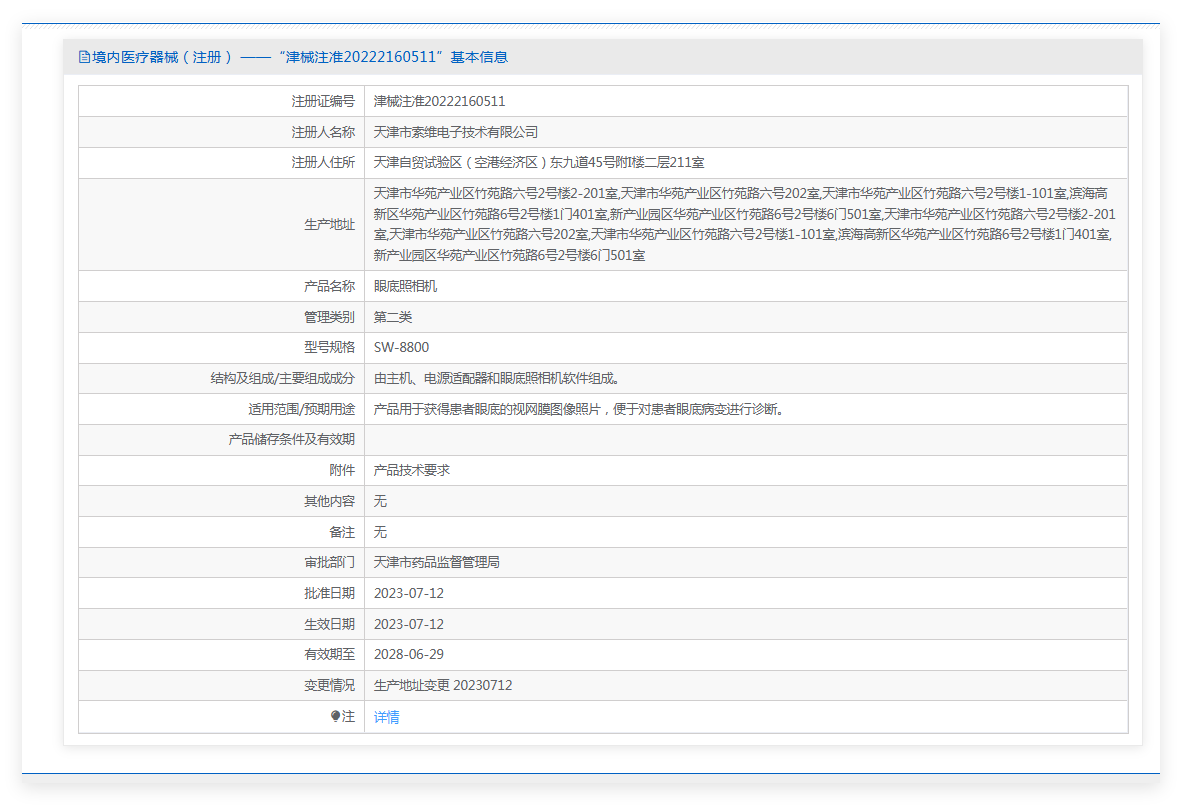Click the 适用范围/预期用途 label

click(x=301, y=409)
